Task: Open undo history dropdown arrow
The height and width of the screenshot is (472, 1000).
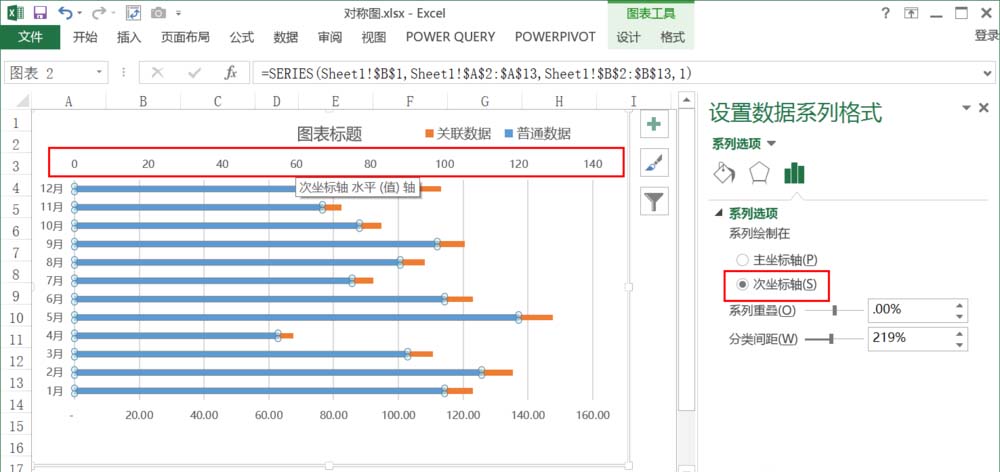Action: tap(79, 13)
